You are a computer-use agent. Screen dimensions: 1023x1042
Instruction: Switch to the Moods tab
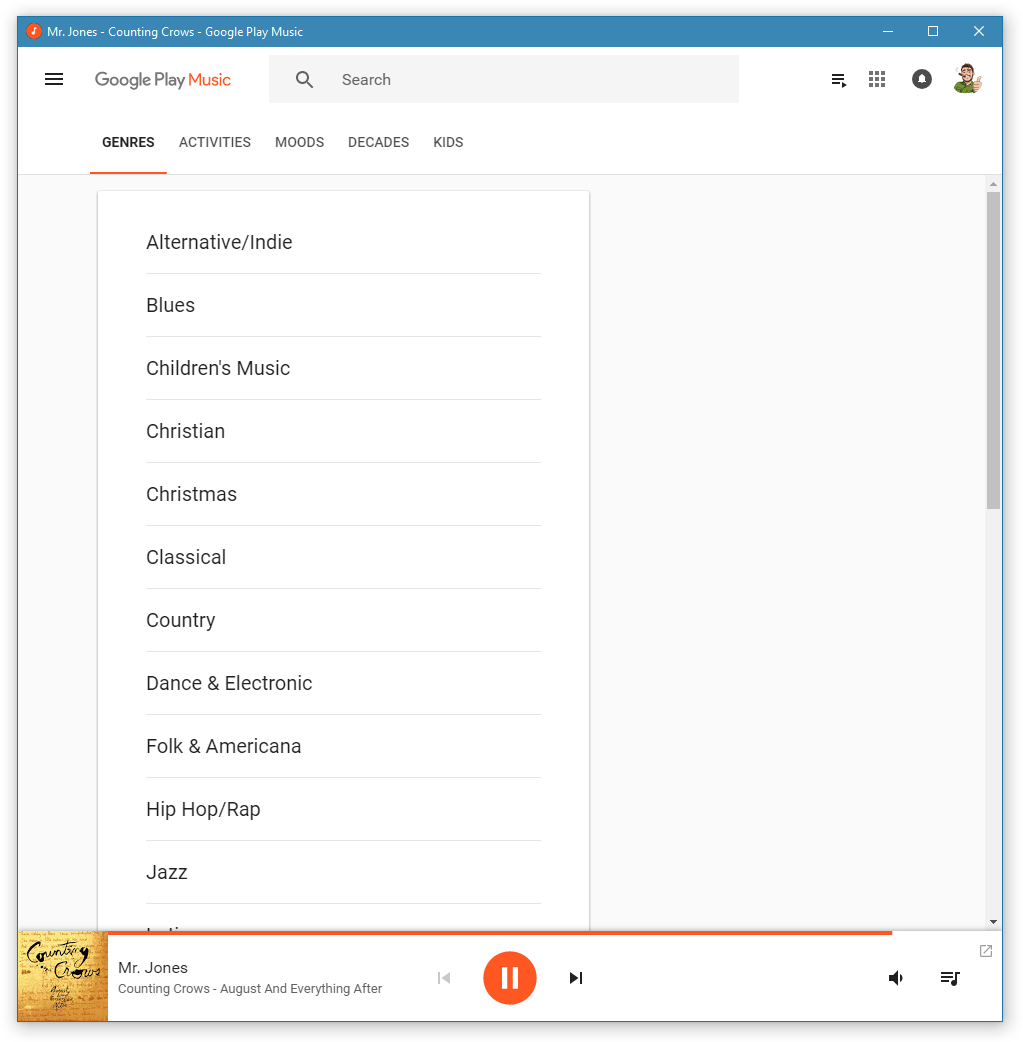pos(300,142)
